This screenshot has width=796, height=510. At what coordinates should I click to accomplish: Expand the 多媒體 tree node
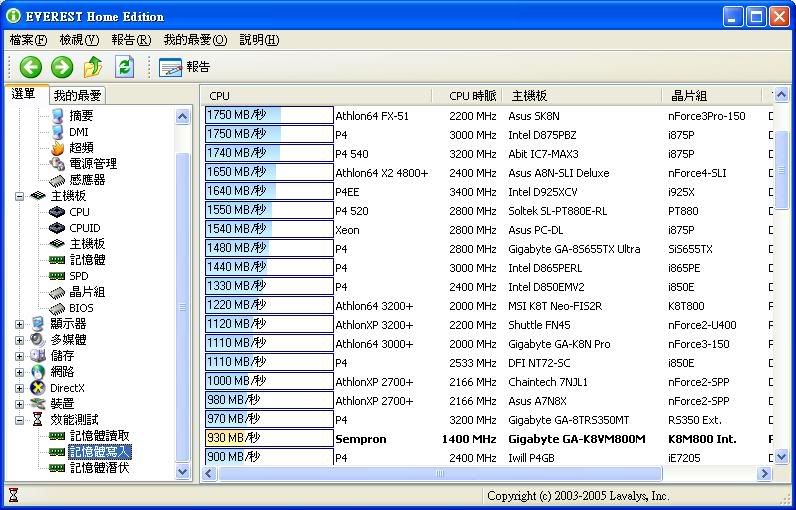[19, 340]
